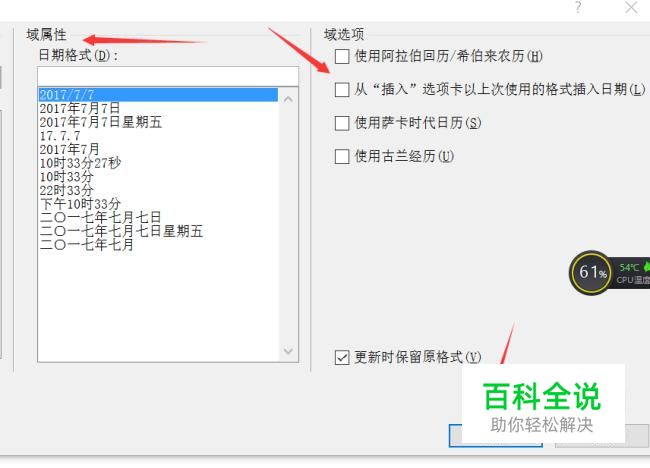Screen dimensions: 650x468
Task: Click the date format list scroll-up arrow
Action: pyautogui.click(x=289, y=99)
